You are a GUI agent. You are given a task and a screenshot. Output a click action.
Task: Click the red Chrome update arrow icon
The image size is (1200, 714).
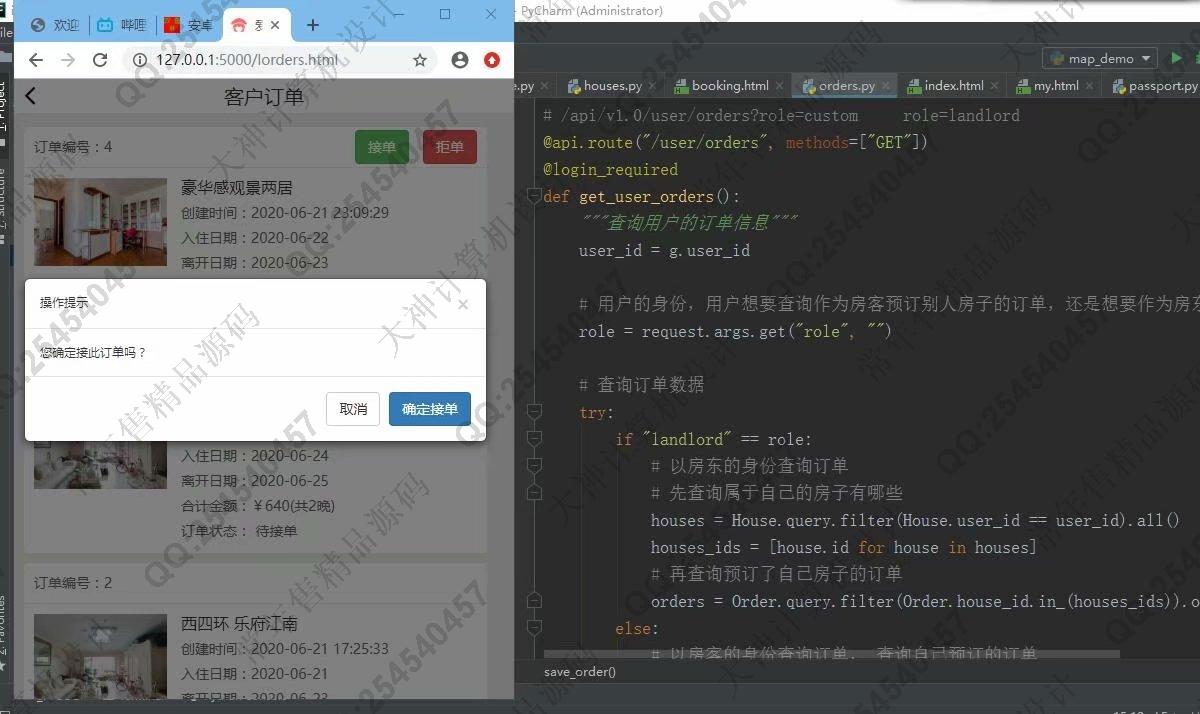tap(492, 60)
